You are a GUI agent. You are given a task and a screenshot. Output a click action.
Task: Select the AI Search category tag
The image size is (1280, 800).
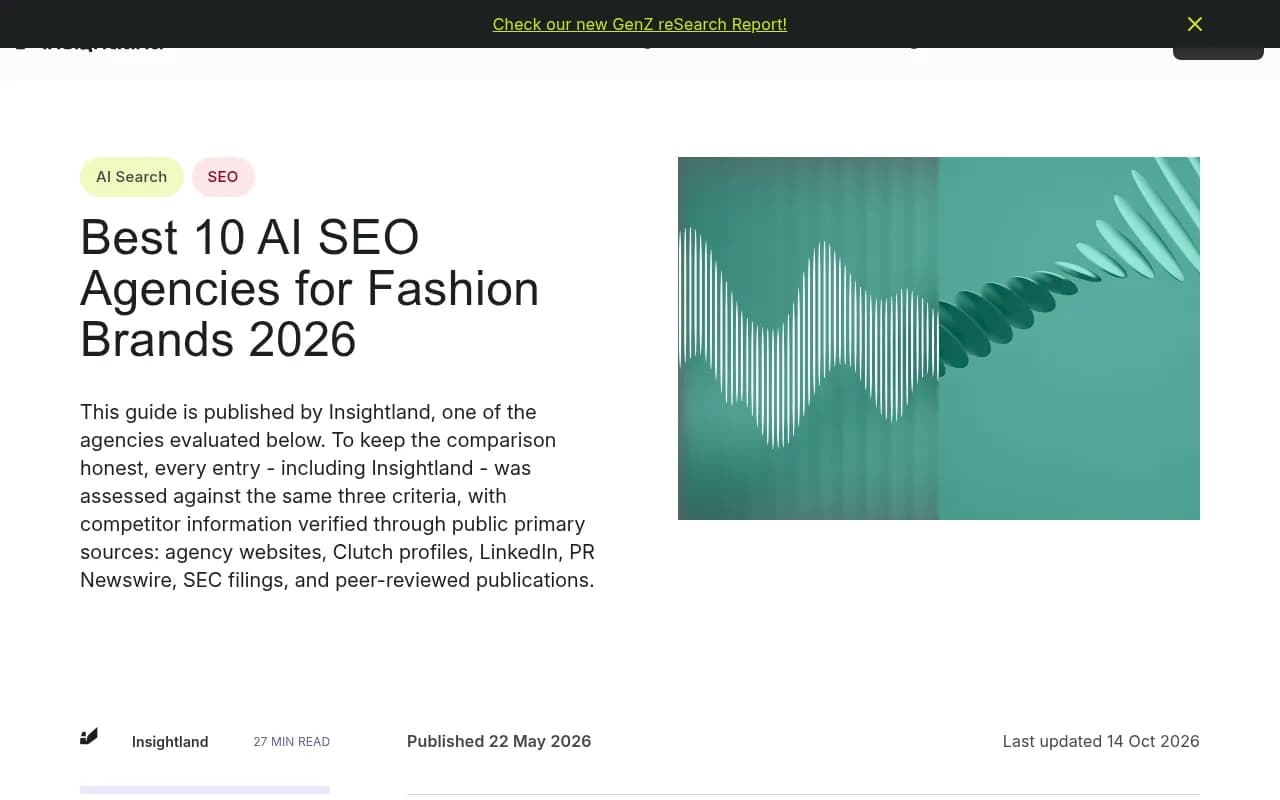(x=131, y=177)
